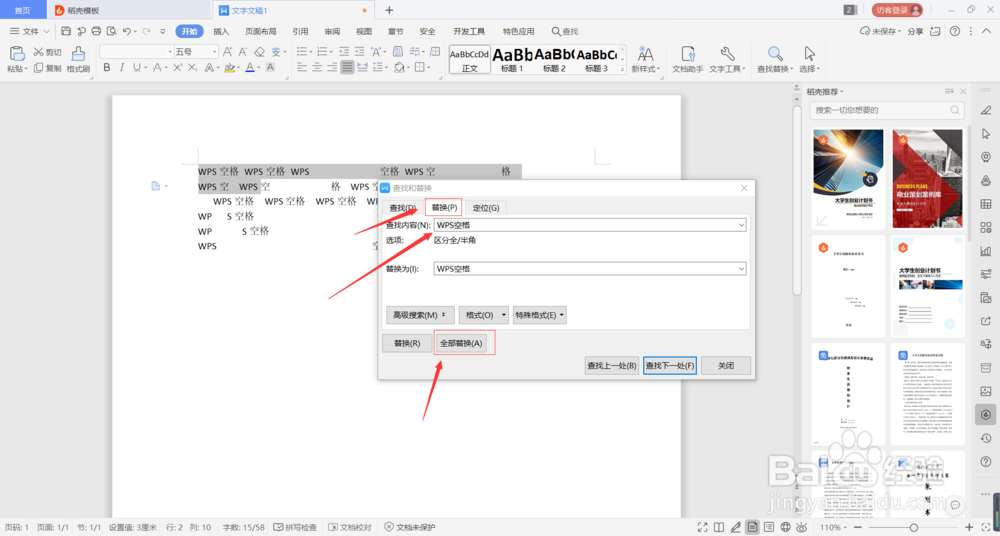The width and height of the screenshot is (1000, 536).
Task: Open the Find and Replace (查找替换) ribbon dropdown
Action: [774, 68]
